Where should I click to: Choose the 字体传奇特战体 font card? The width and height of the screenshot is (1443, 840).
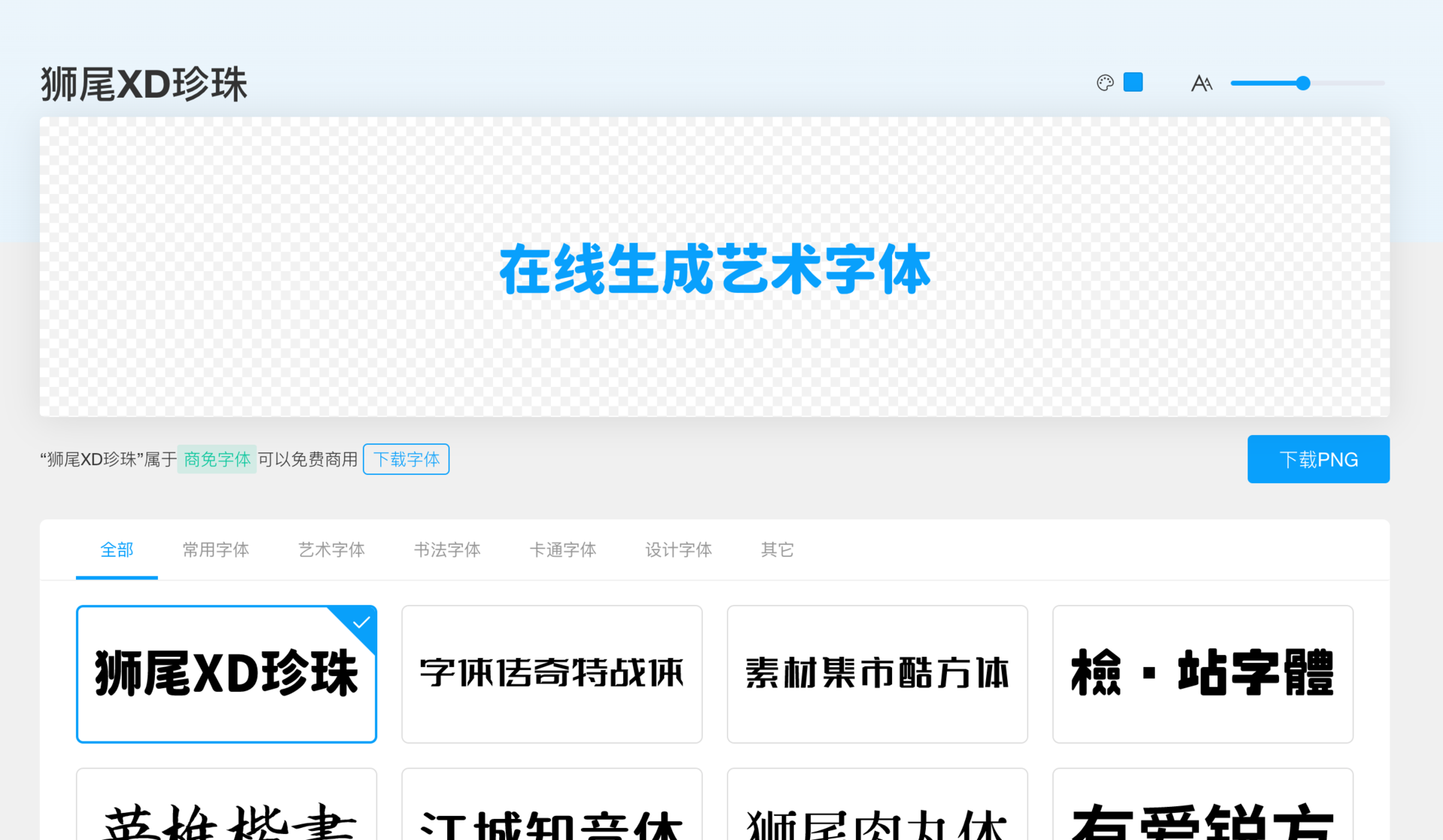tap(552, 674)
